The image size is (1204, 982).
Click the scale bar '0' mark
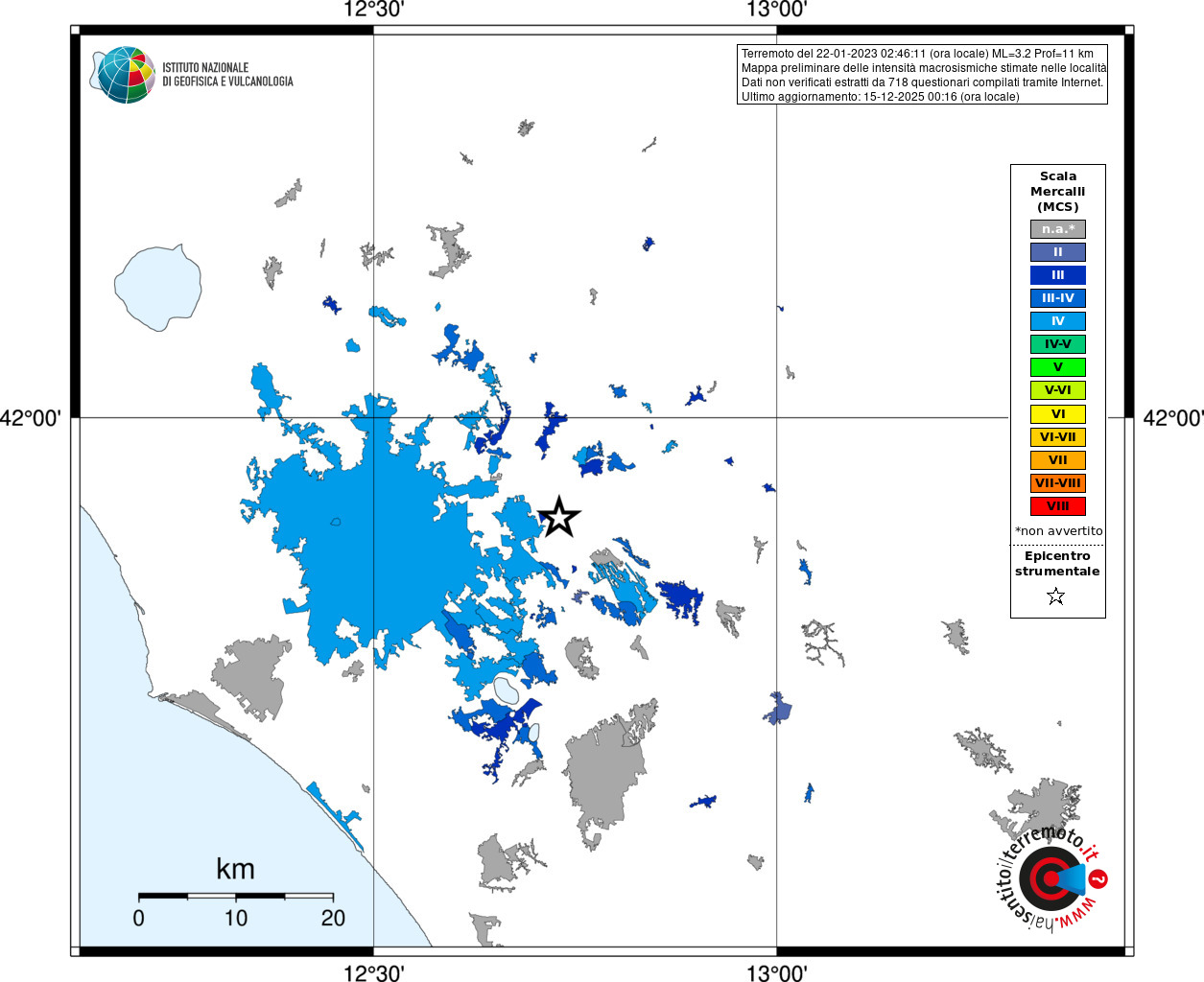(x=139, y=918)
